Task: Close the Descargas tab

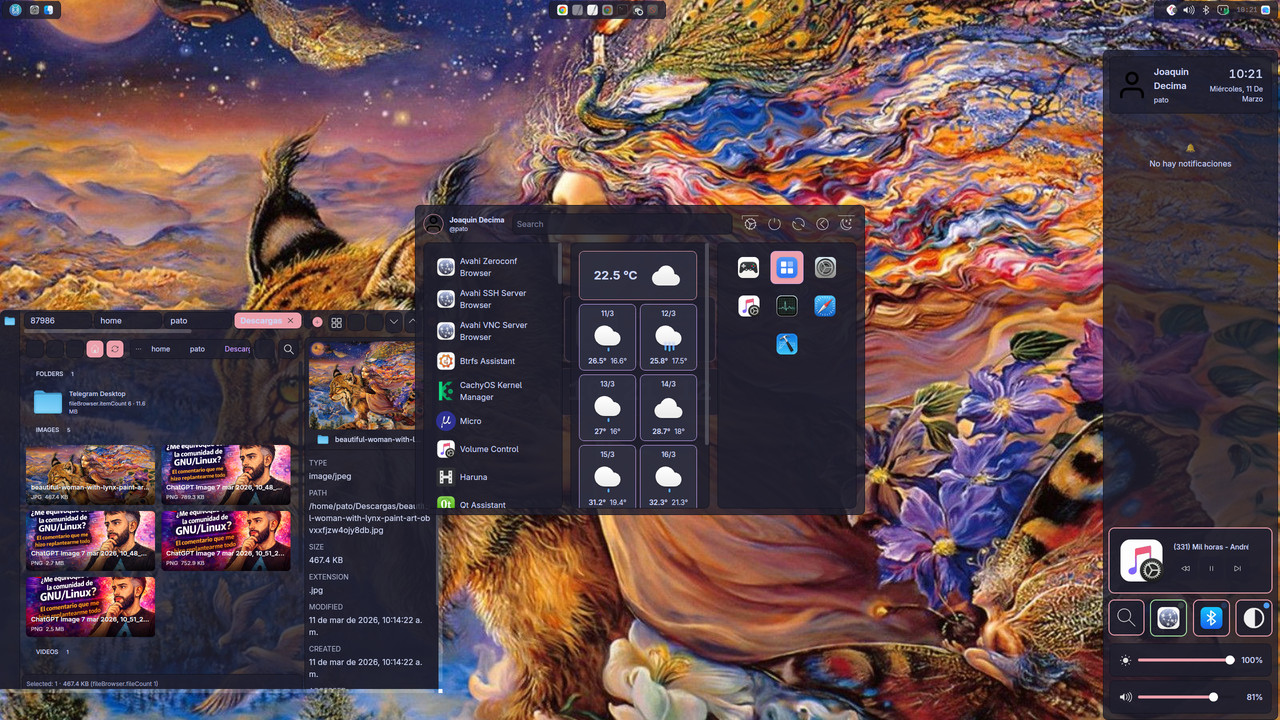Action: [x=292, y=321]
